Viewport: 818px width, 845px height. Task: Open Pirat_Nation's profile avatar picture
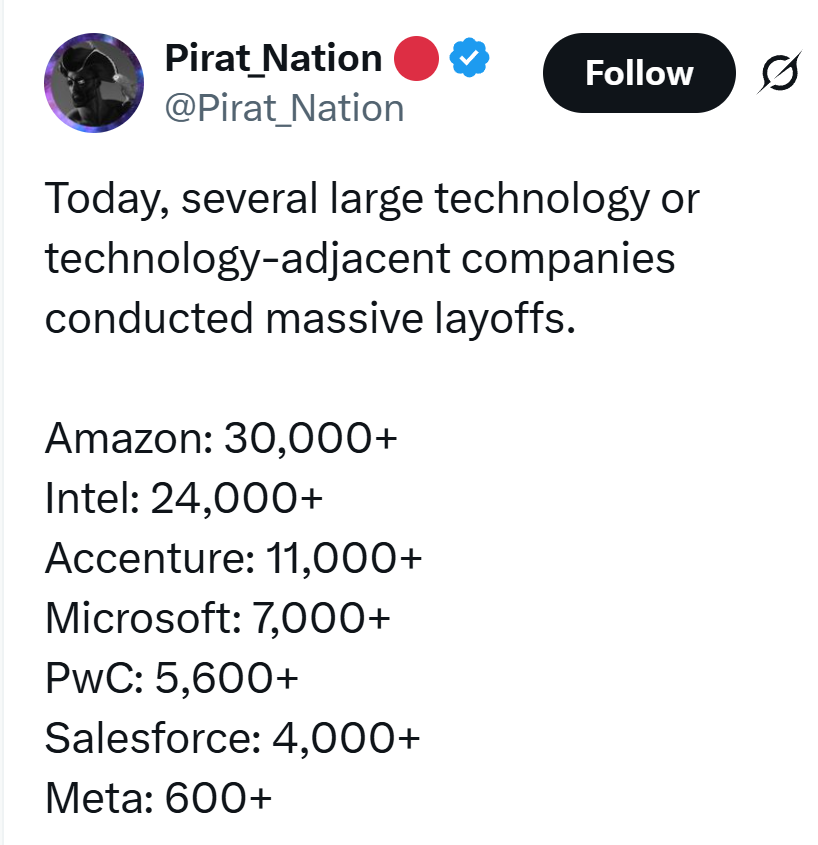[94, 82]
